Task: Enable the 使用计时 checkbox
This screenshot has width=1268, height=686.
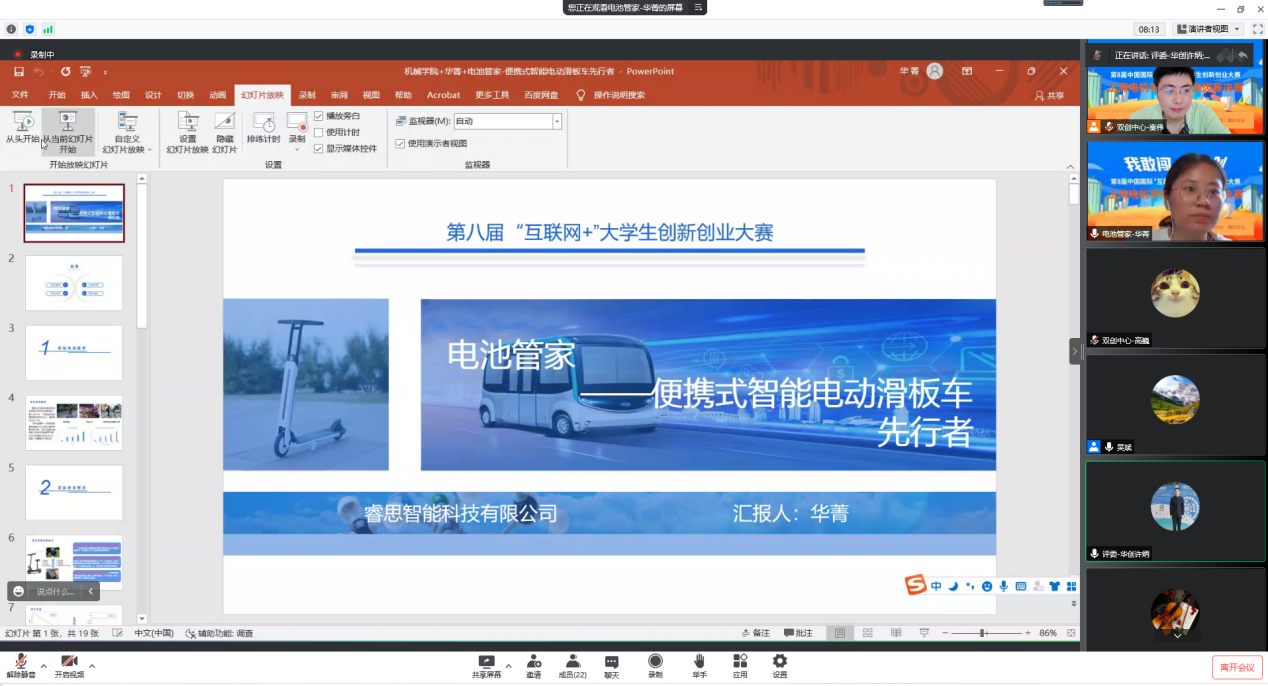Action: 319,132
